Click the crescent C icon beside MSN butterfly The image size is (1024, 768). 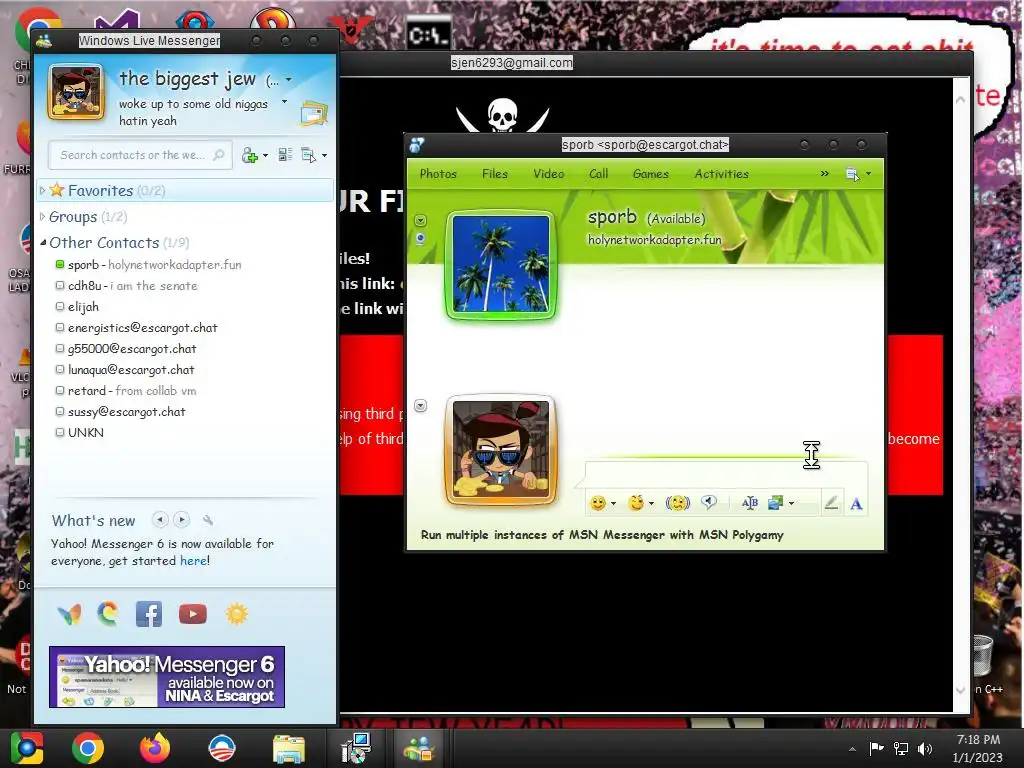[x=108, y=614]
